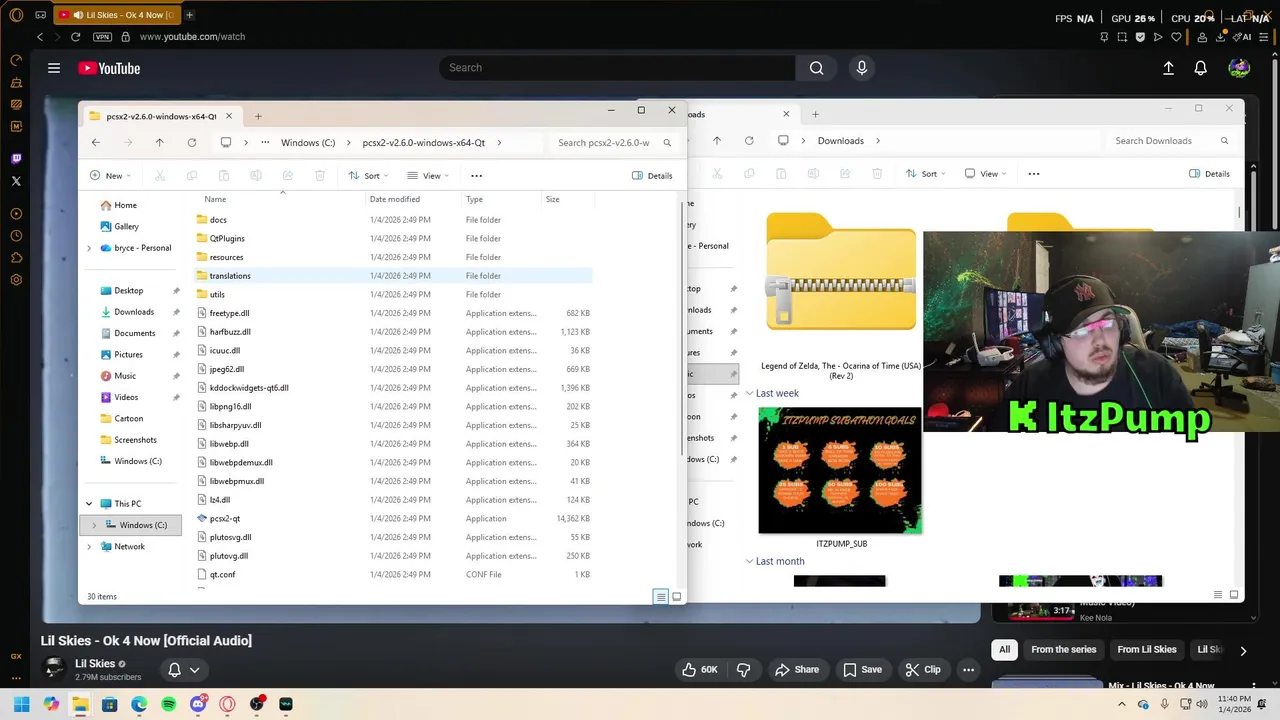Open YouTube notifications bell
The height and width of the screenshot is (720, 1280).
point(1201,68)
